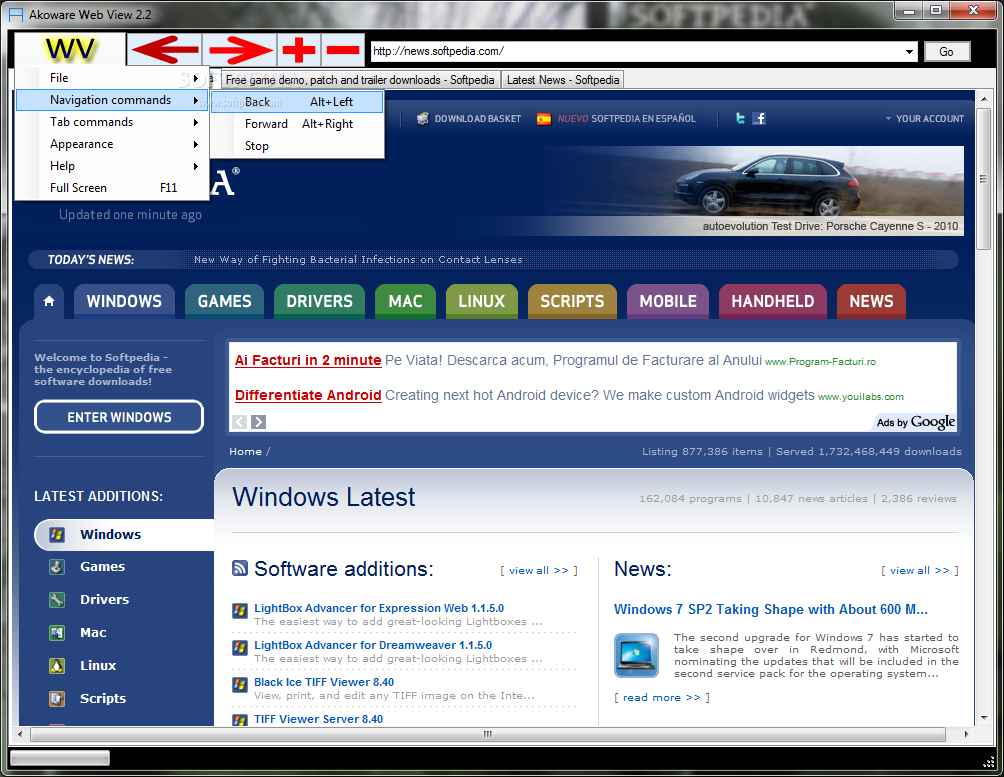This screenshot has width=1004, height=777.
Task: Go forward with the red right arrow
Action: point(239,49)
